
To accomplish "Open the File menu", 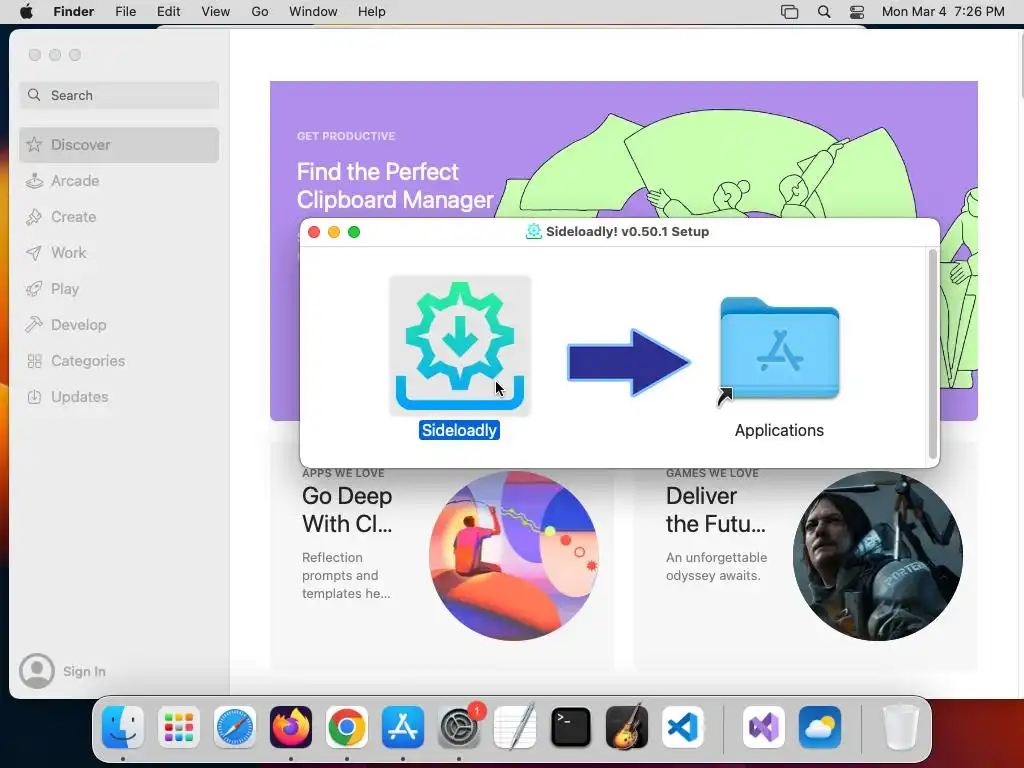I will 125,12.
